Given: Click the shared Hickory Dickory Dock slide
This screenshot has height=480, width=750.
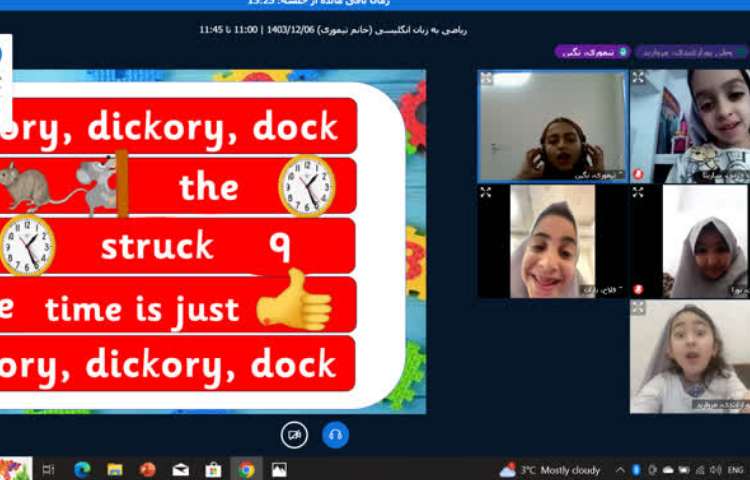Looking at the screenshot, I should (x=213, y=241).
